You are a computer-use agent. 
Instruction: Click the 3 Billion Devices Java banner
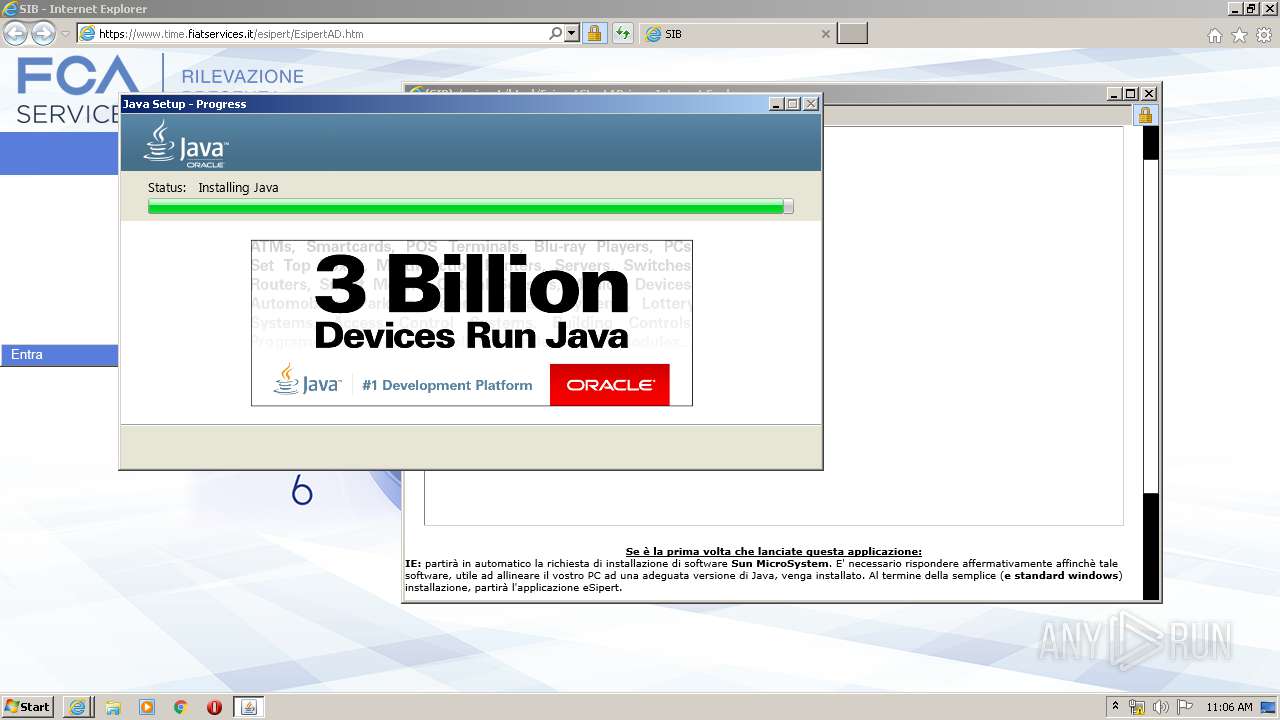pos(471,323)
